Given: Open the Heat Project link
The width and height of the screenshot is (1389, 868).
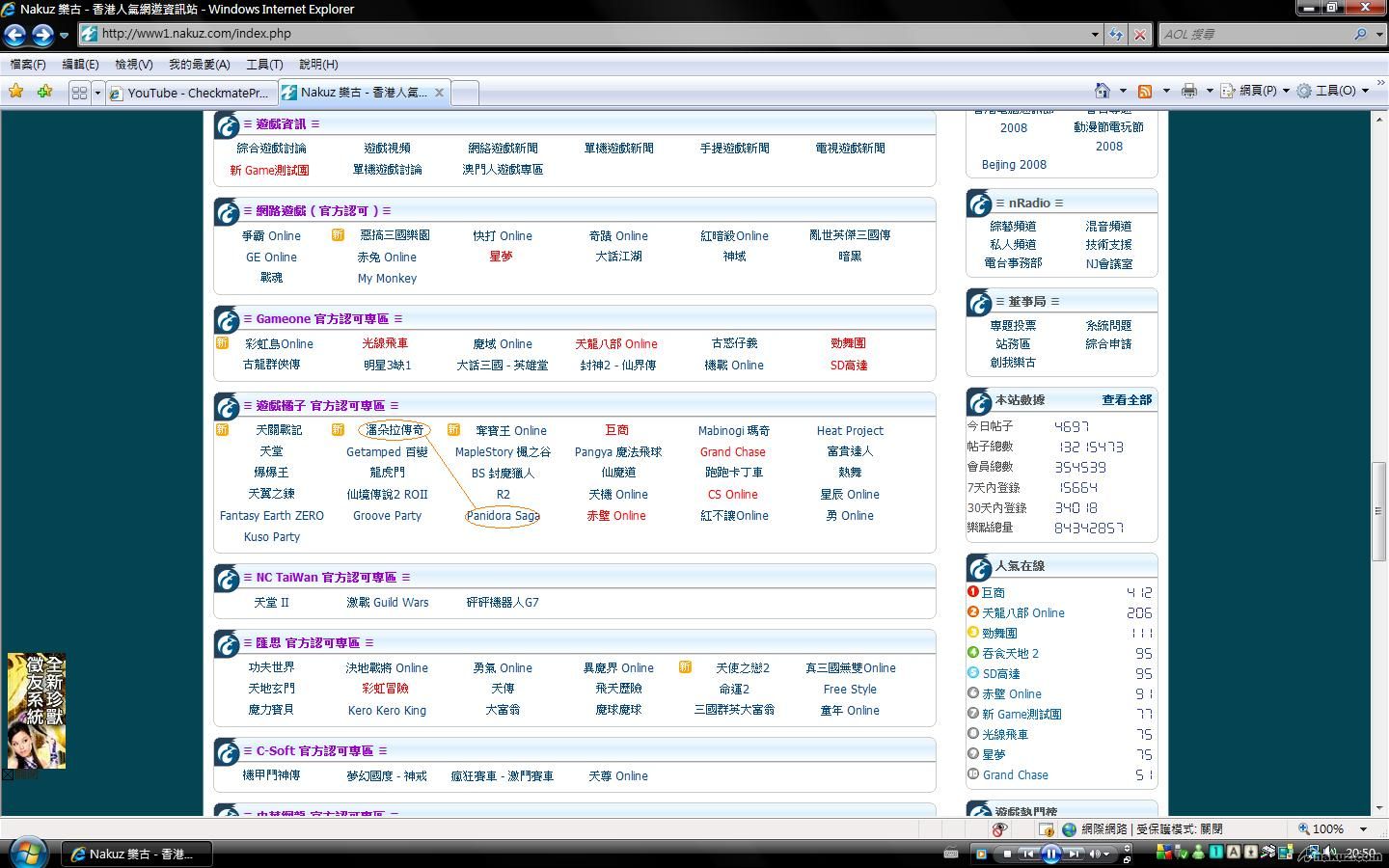Looking at the screenshot, I should 850,431.
